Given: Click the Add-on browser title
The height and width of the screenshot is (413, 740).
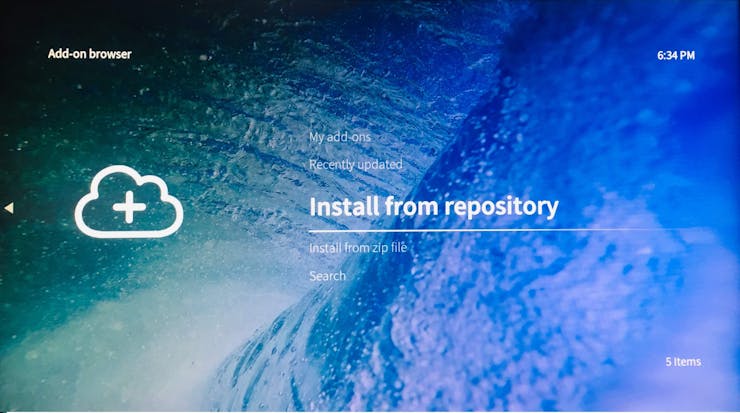Looking at the screenshot, I should pyautogui.click(x=90, y=54).
